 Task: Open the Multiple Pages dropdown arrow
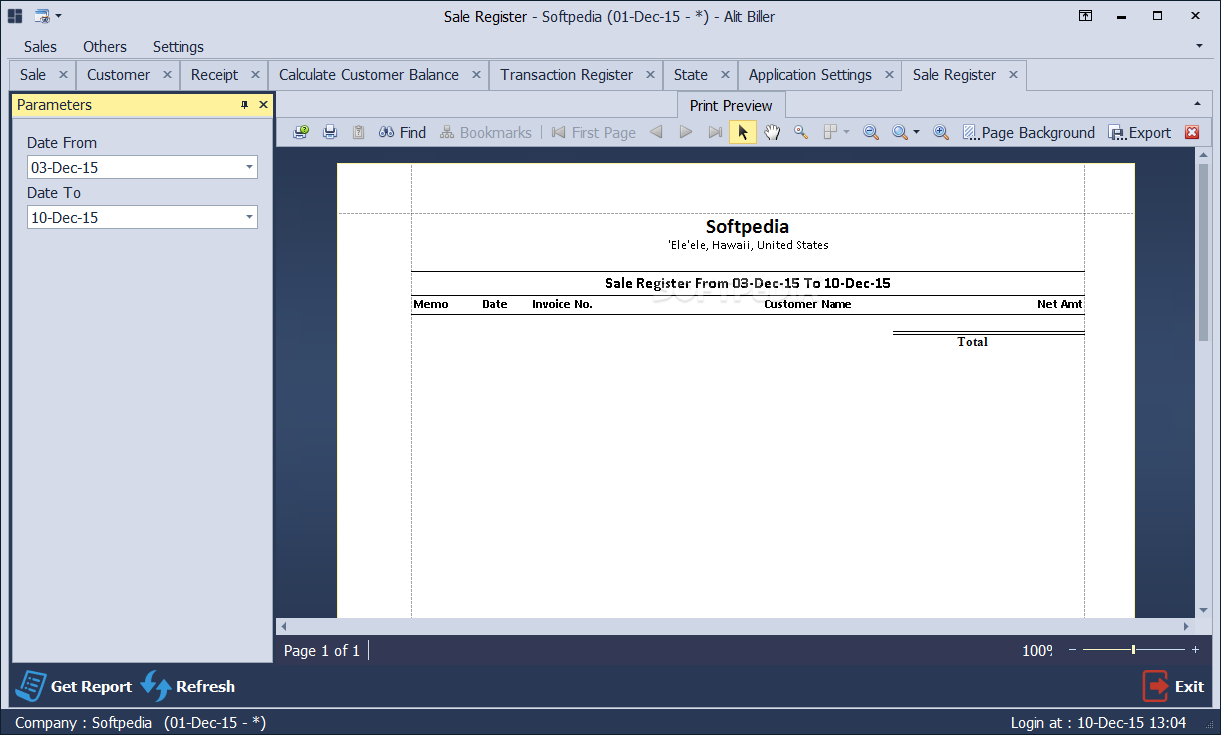(847, 132)
